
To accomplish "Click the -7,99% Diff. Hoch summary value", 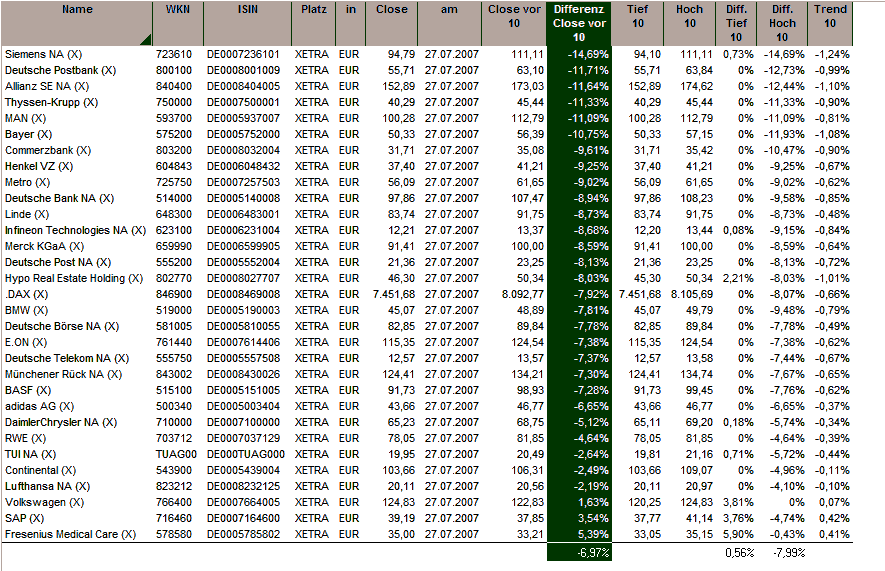I will click(789, 553).
